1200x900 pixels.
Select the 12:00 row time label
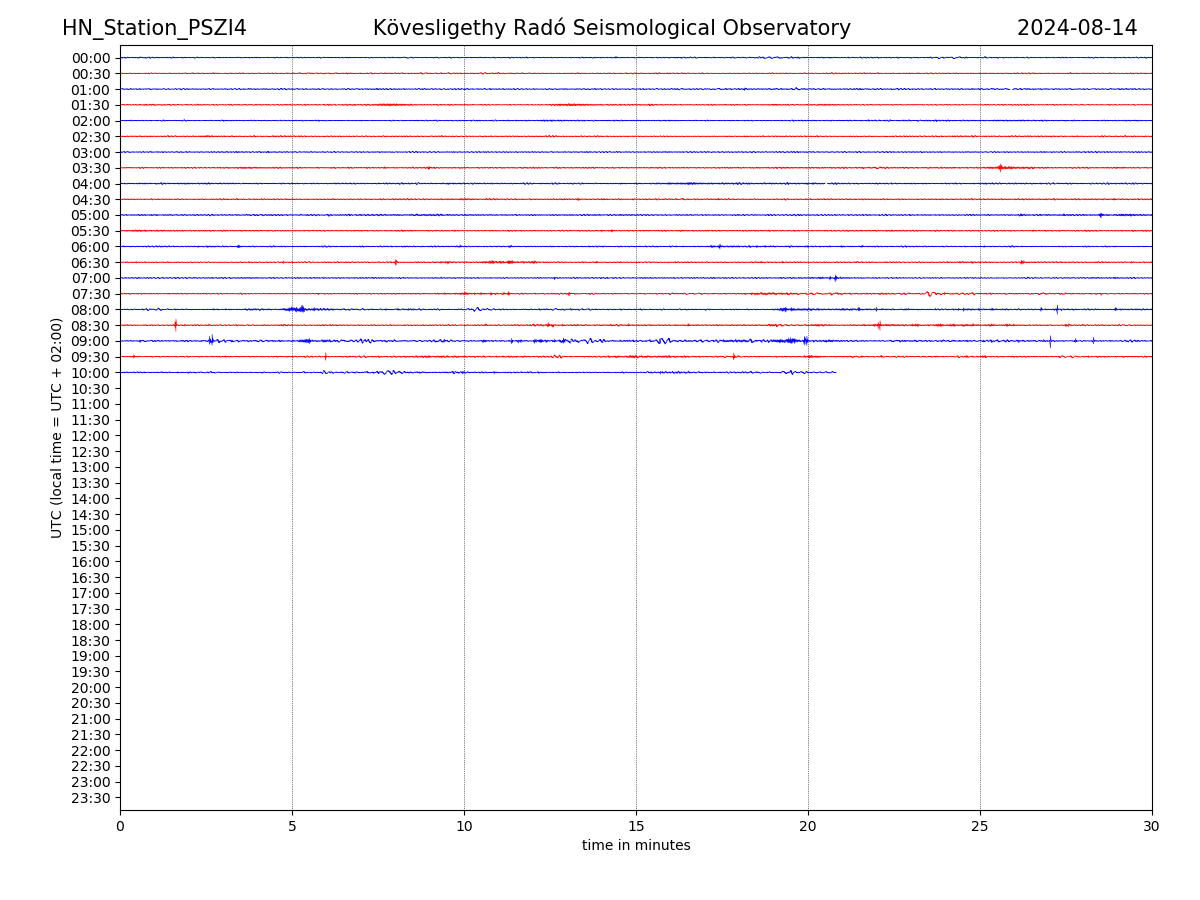click(x=91, y=436)
